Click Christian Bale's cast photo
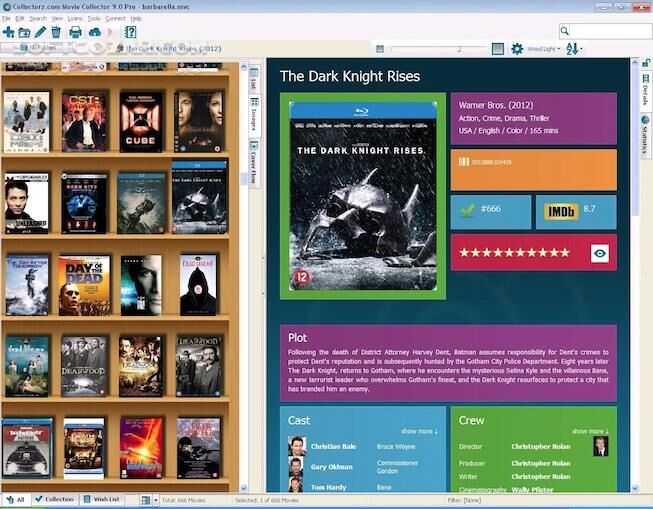Image resolution: width=653 pixels, height=509 pixels. tap(297, 446)
